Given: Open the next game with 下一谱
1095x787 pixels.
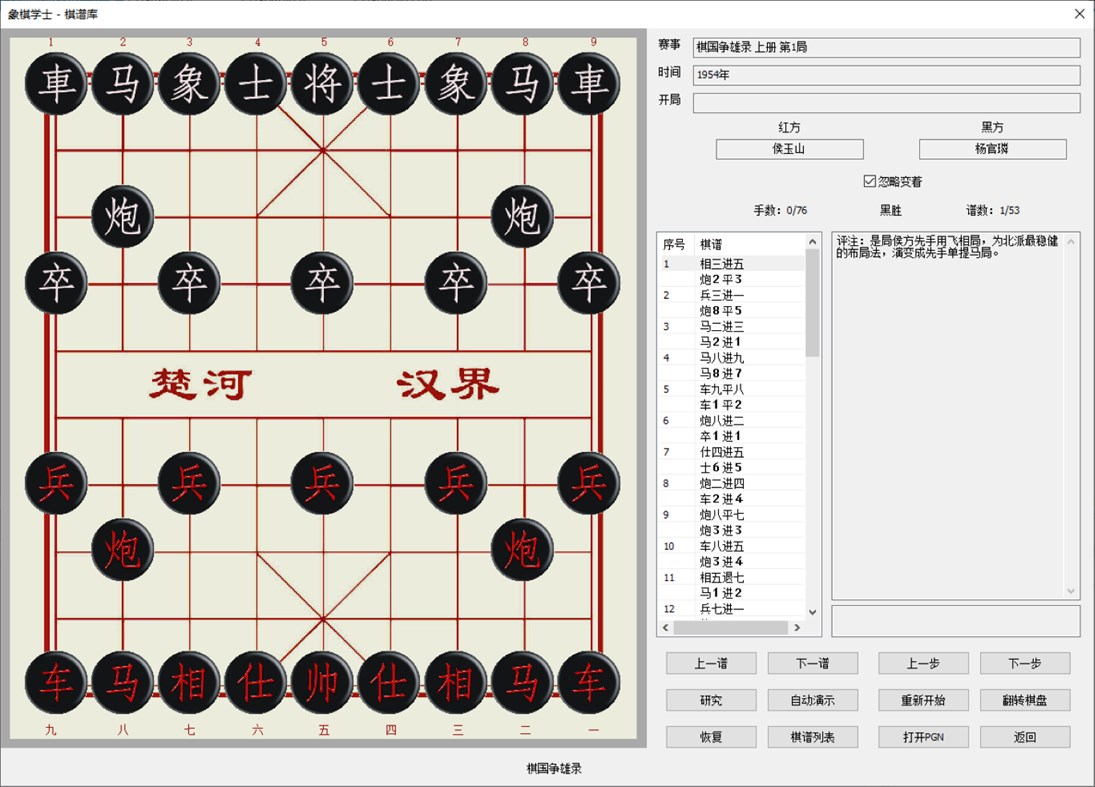Looking at the screenshot, I should 812,662.
